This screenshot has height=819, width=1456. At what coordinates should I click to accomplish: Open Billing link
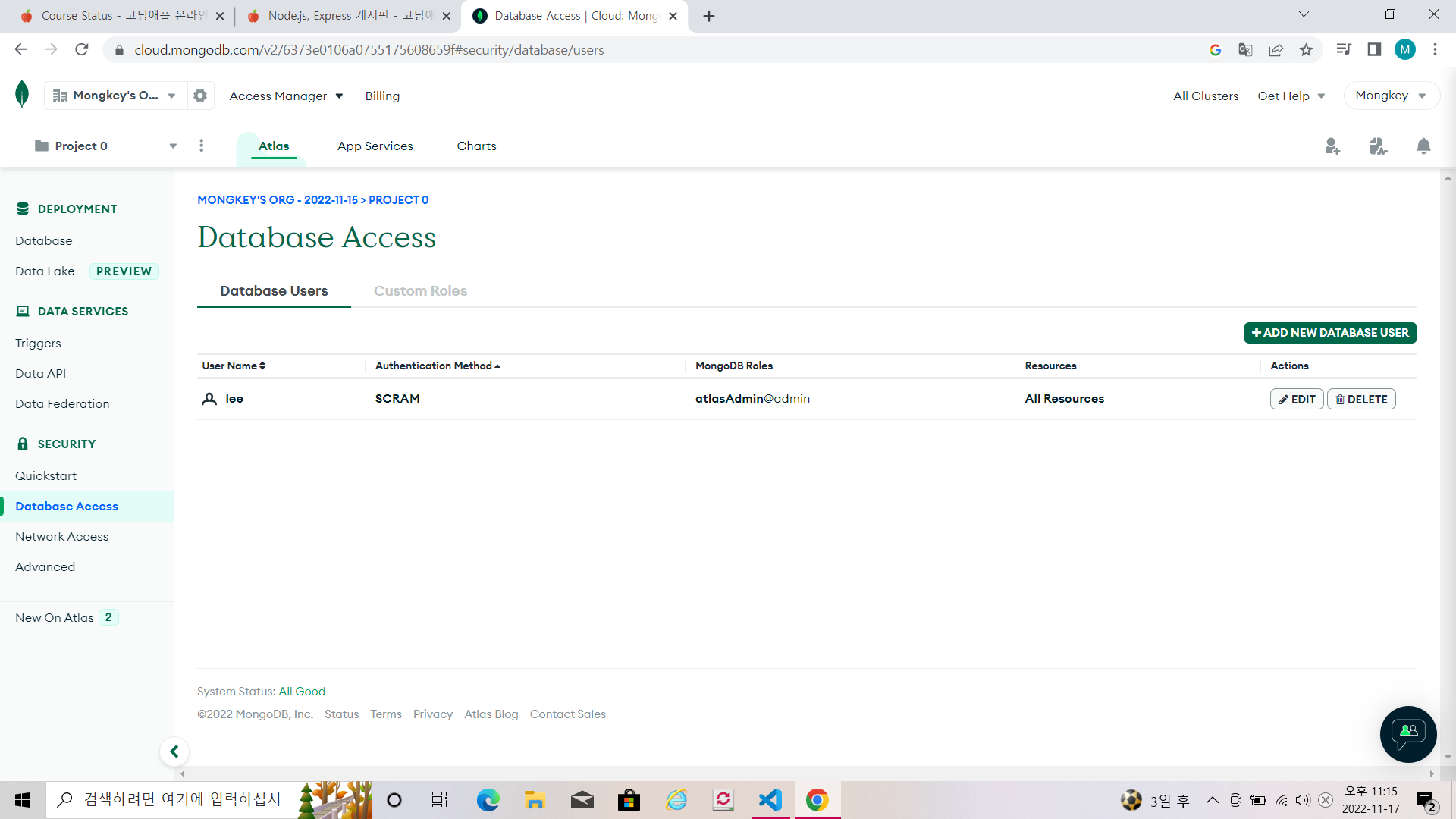point(382,96)
